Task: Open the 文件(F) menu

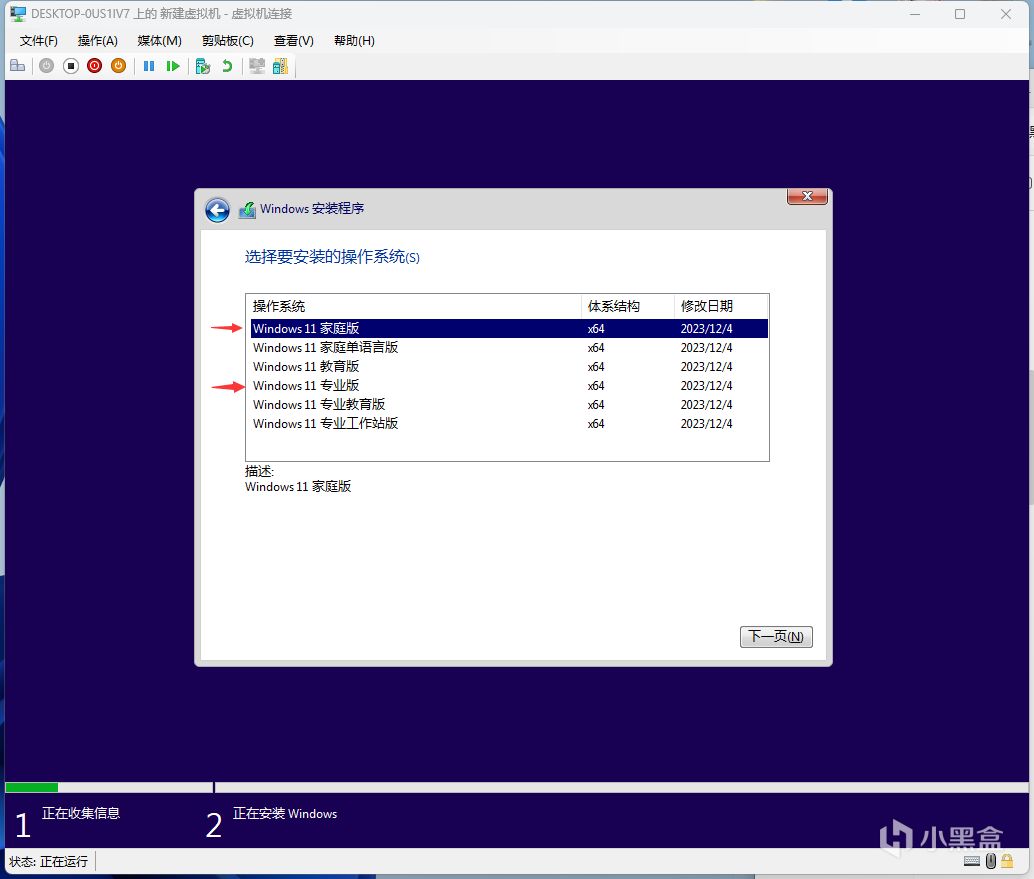Action: coord(38,41)
